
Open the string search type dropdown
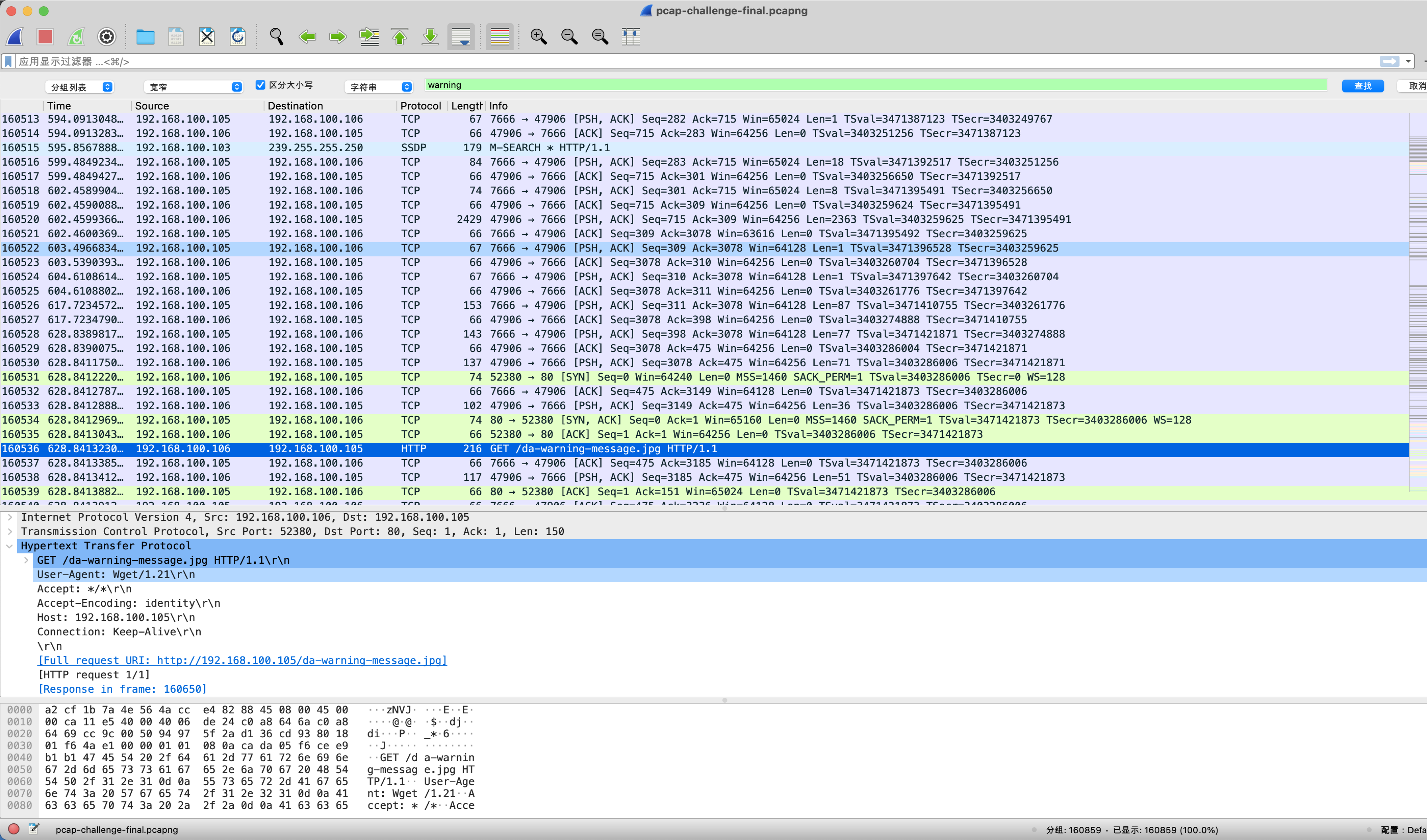(379, 87)
